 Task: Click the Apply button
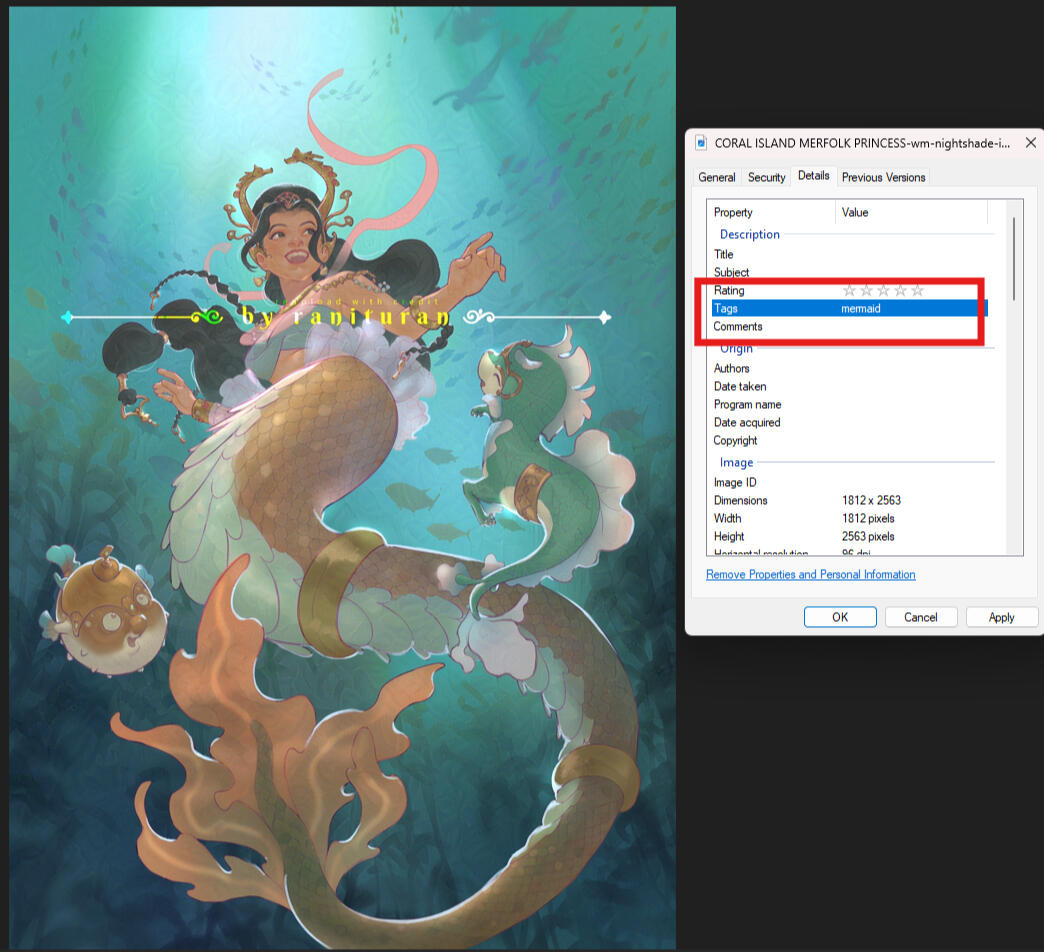point(1001,617)
